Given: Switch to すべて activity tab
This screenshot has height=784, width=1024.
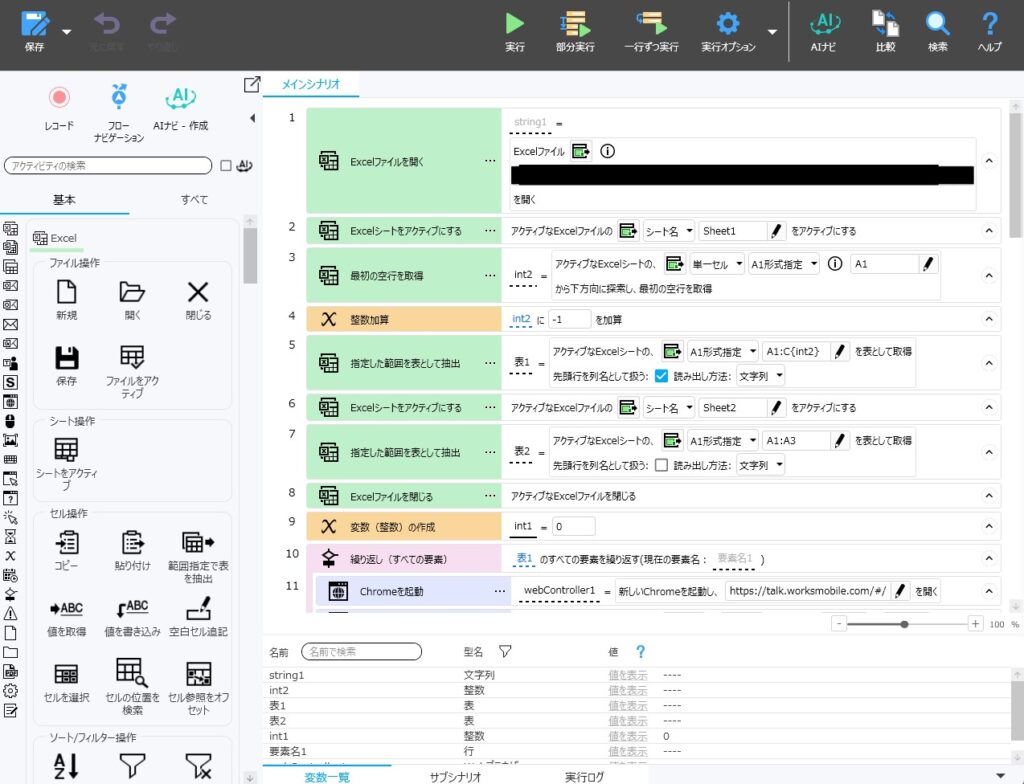Looking at the screenshot, I should click(194, 200).
